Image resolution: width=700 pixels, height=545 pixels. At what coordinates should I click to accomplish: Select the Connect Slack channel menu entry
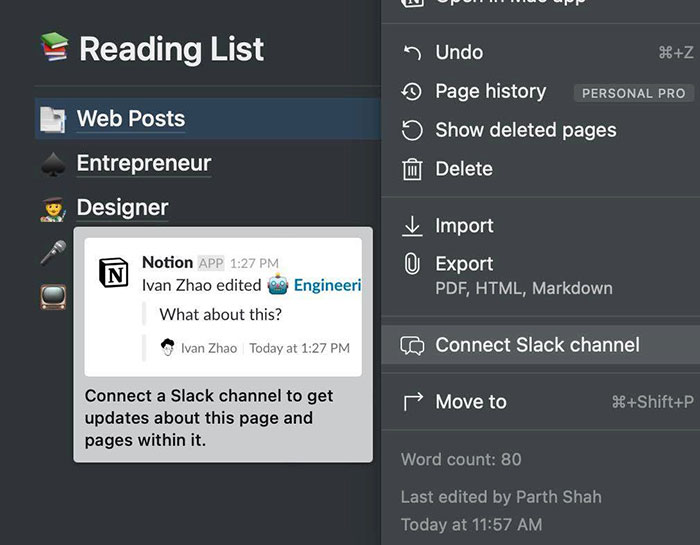[x=537, y=345]
